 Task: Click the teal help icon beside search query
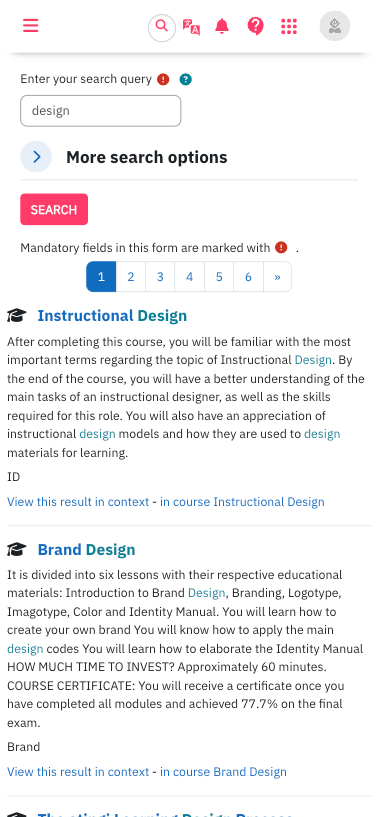tap(185, 80)
